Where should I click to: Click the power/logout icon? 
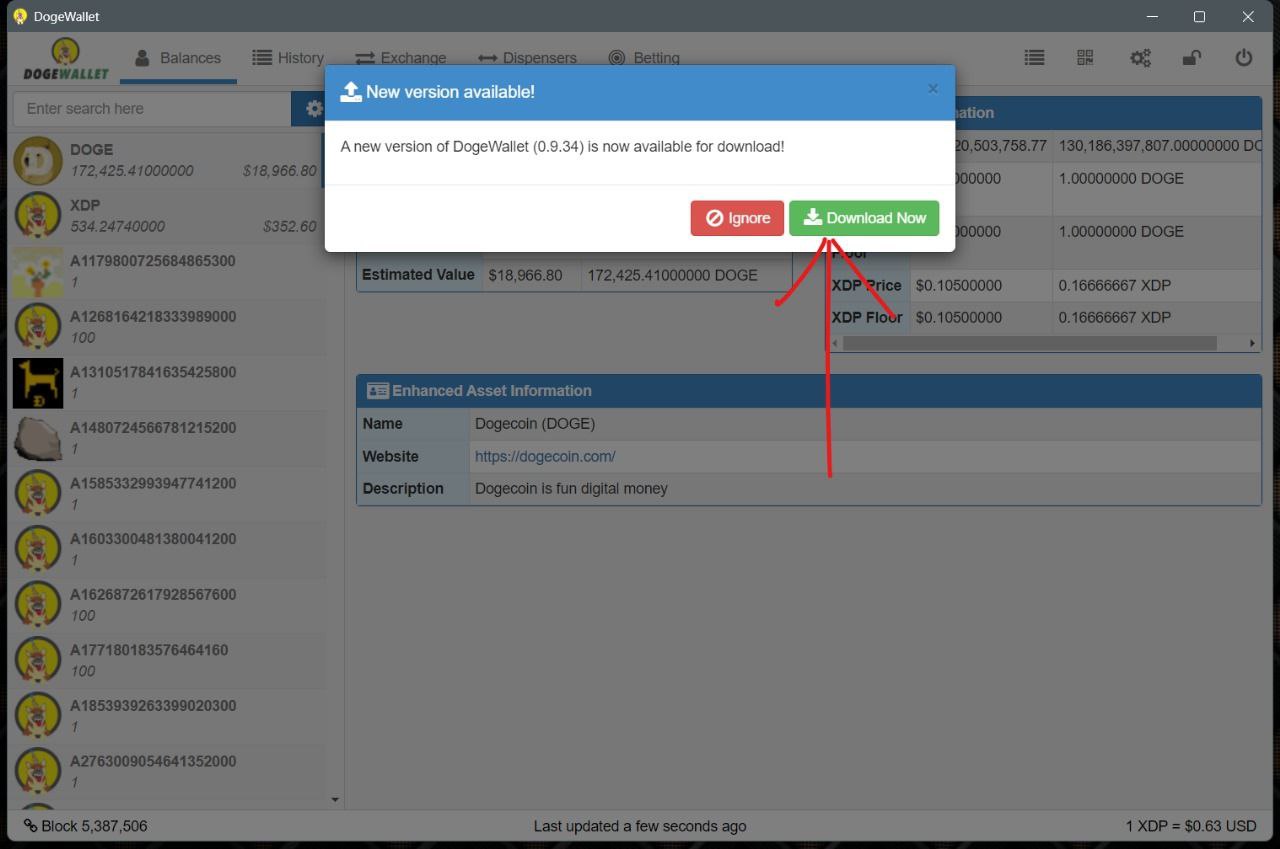click(1244, 58)
